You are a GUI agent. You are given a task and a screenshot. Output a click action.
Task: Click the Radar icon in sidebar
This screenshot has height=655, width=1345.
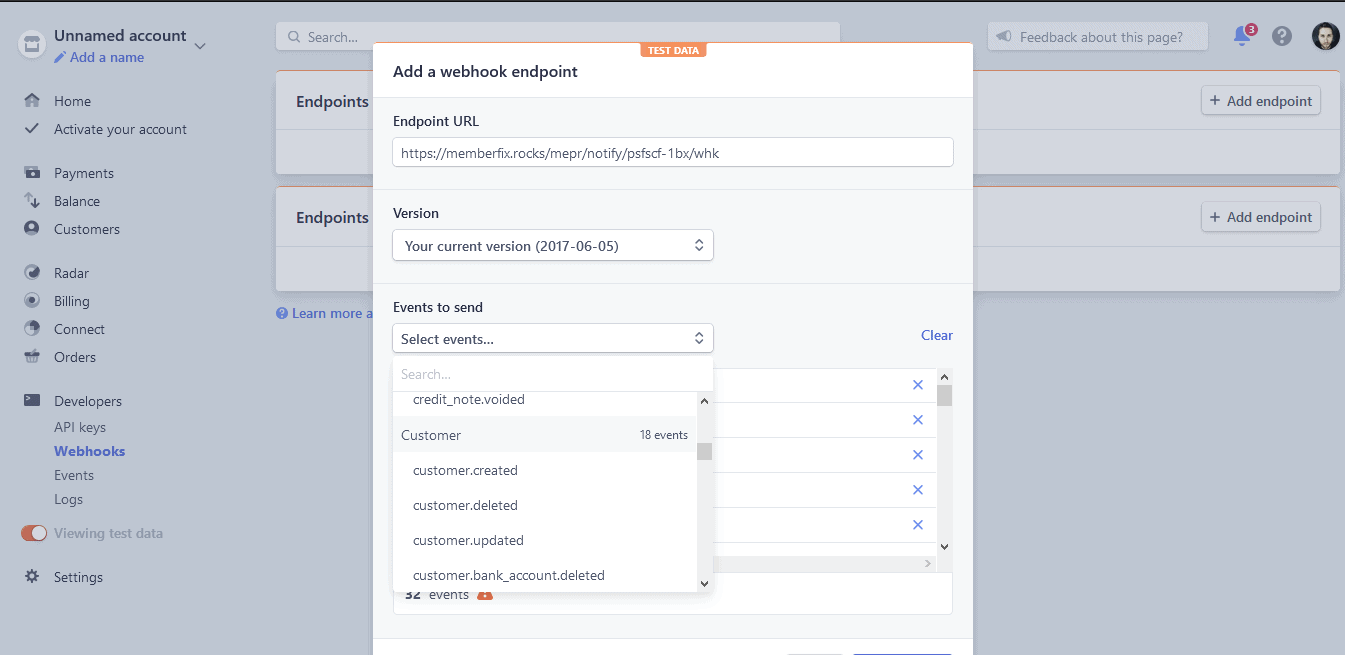(x=32, y=273)
